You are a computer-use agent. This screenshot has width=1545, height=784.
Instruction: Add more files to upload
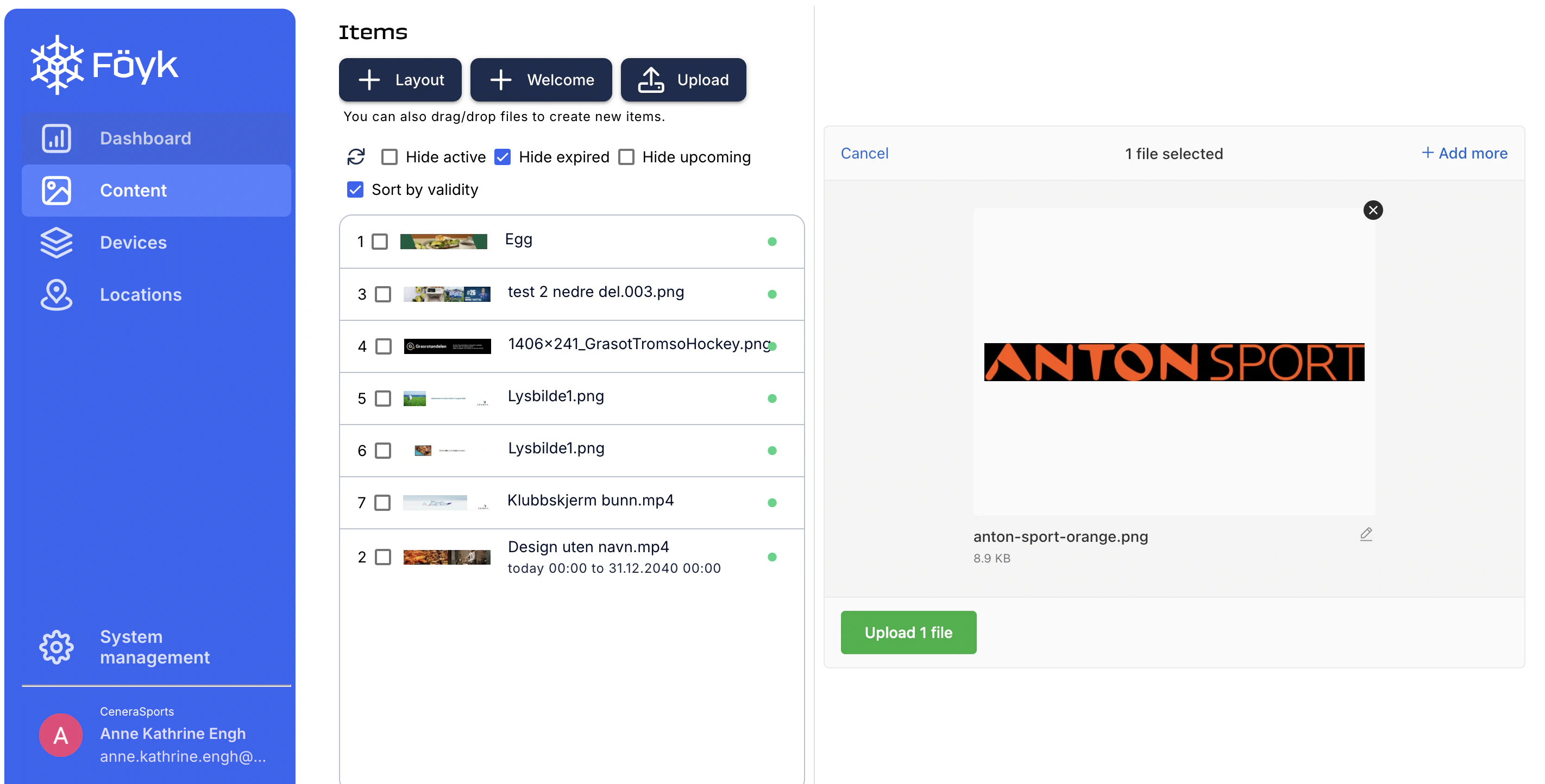(x=1464, y=154)
